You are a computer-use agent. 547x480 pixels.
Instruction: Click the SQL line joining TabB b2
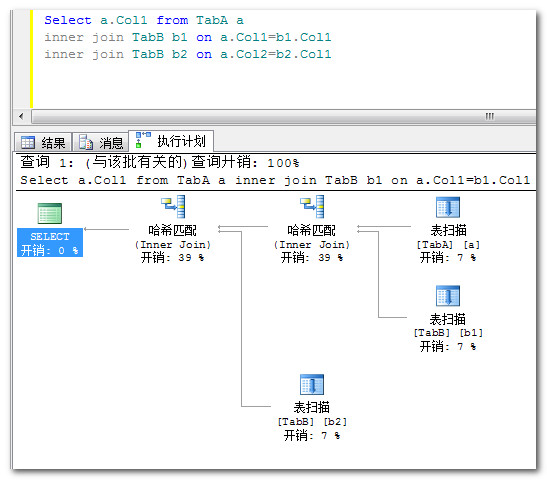pos(188,54)
